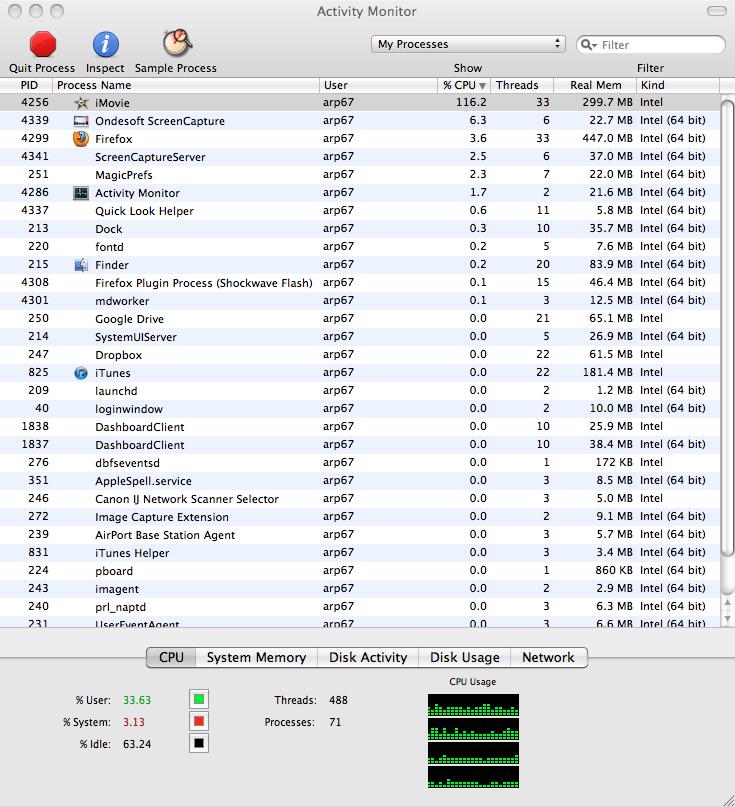Click the 116.2 CPU value for iMovie
This screenshot has height=807, width=735.
coord(471,102)
